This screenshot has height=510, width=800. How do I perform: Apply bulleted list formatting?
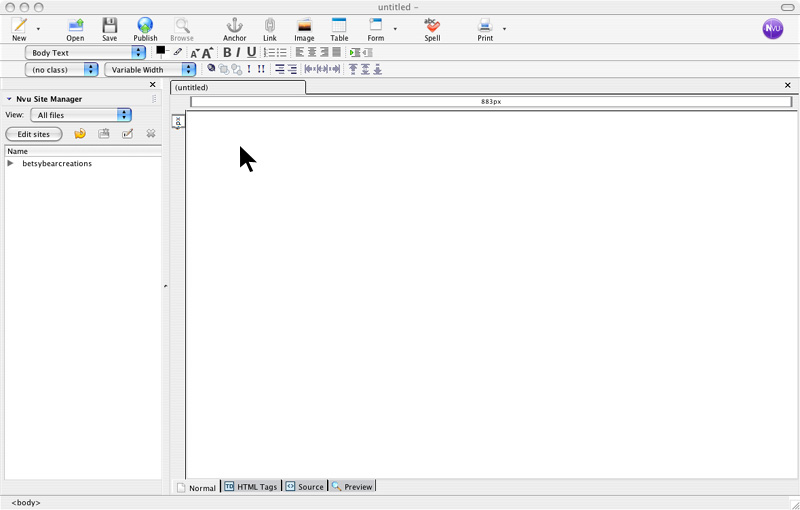click(x=282, y=53)
